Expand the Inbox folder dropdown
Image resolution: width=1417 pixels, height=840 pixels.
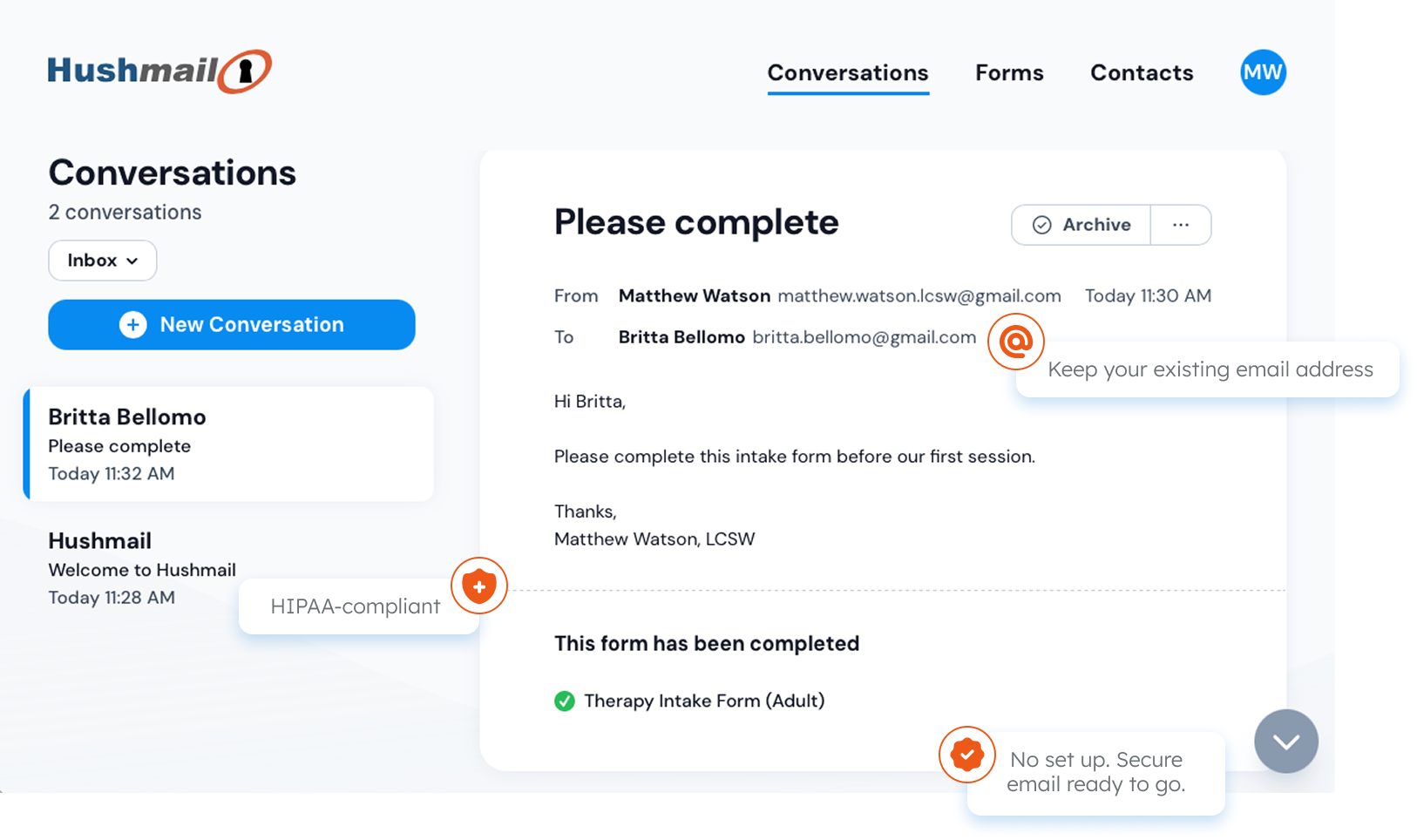point(103,261)
